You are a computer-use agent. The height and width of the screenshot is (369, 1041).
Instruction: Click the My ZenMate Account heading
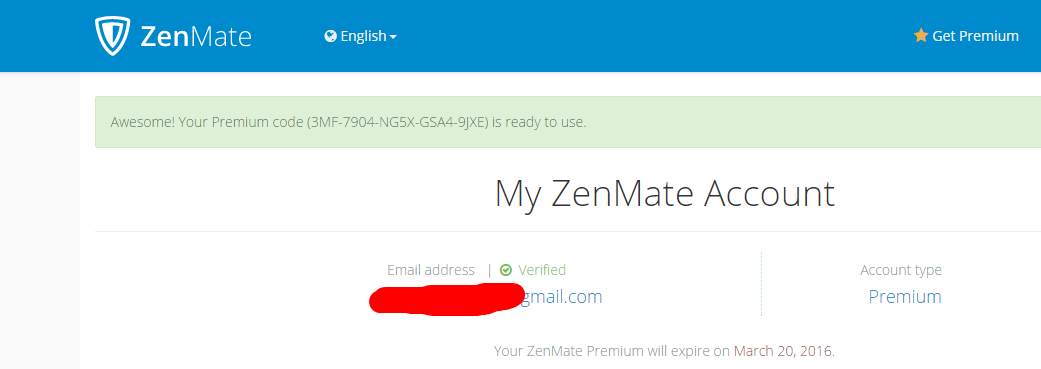[x=665, y=194]
